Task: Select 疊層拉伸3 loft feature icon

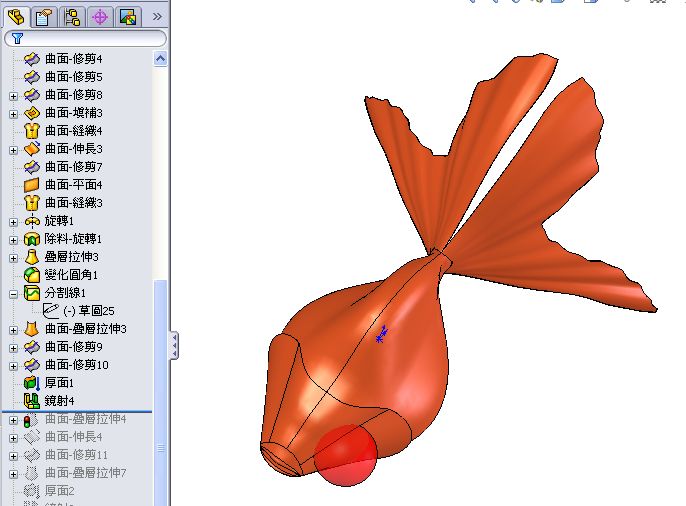Action: click(32, 257)
